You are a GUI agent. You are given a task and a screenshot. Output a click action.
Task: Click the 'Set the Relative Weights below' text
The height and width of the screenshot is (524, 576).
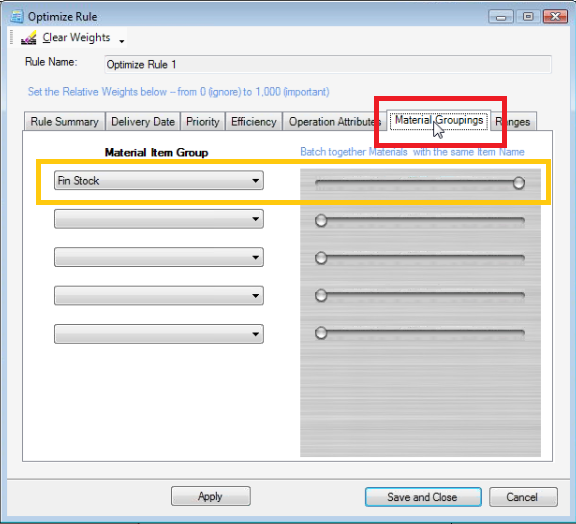pos(179,91)
